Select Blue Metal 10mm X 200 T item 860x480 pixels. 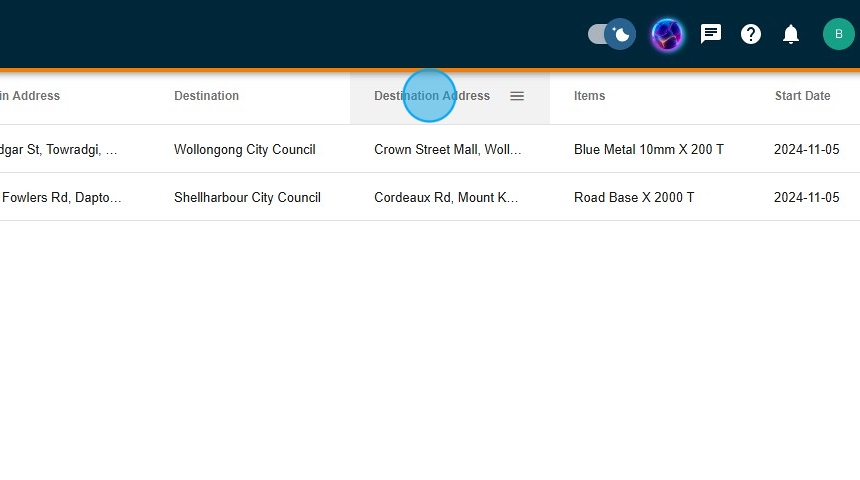[648, 150]
